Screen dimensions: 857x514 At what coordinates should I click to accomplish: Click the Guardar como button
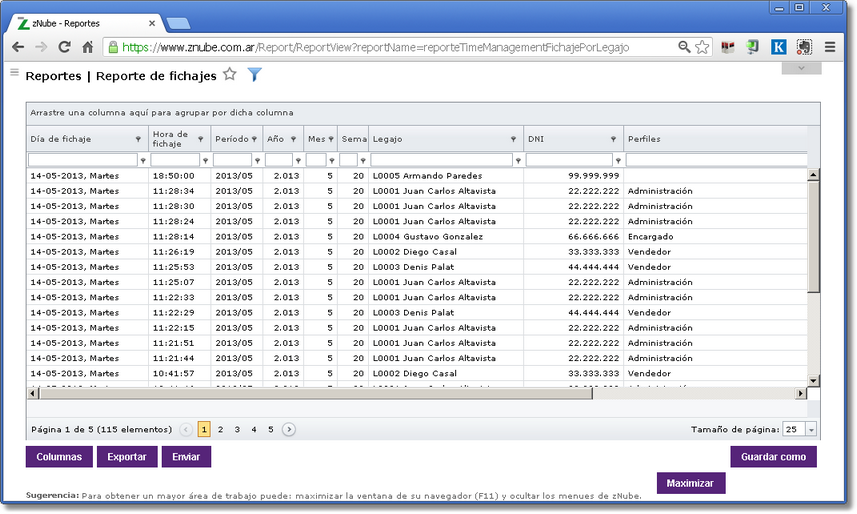tap(773, 457)
